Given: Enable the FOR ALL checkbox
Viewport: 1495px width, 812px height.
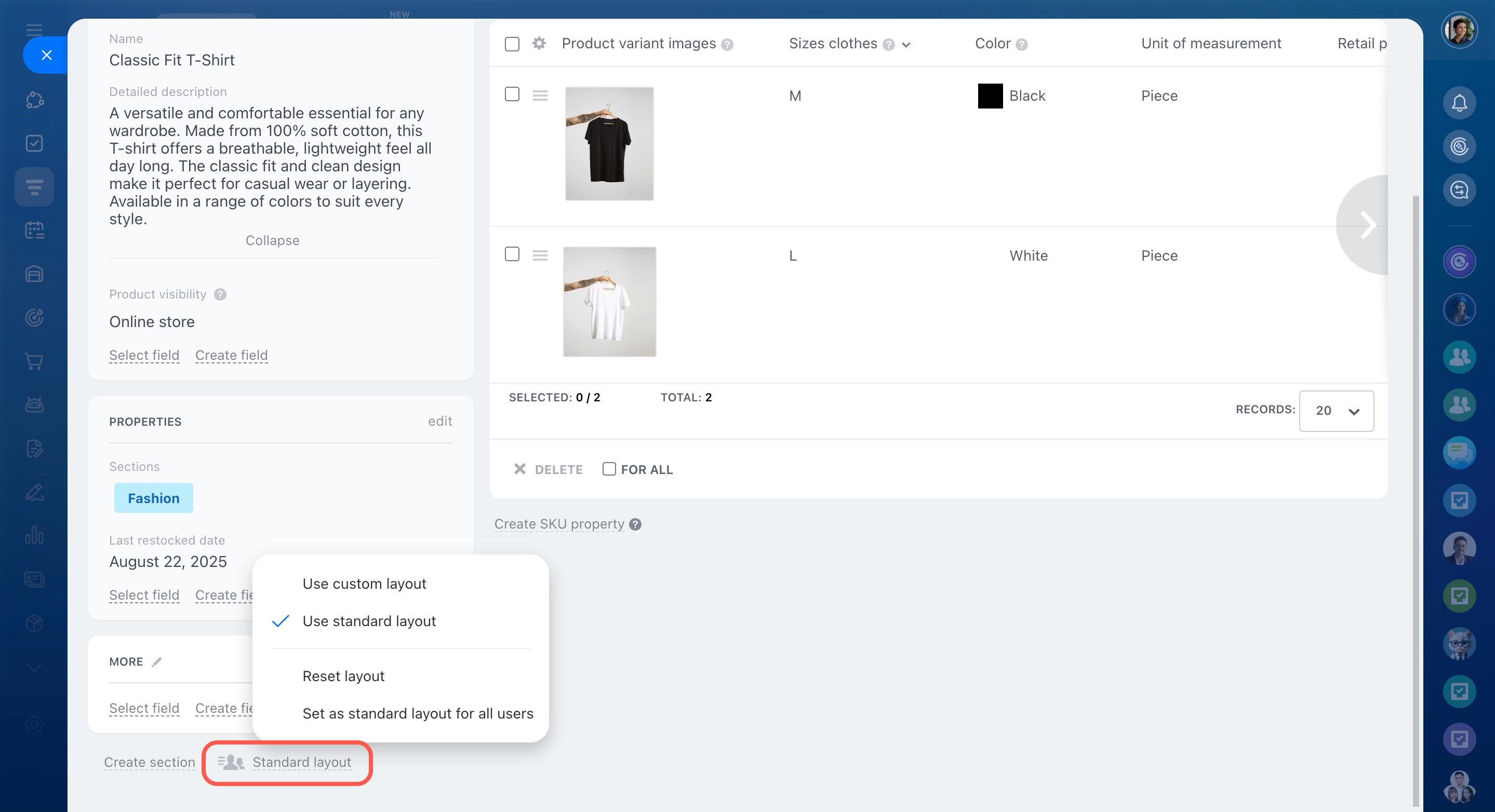Looking at the screenshot, I should pyautogui.click(x=609, y=469).
